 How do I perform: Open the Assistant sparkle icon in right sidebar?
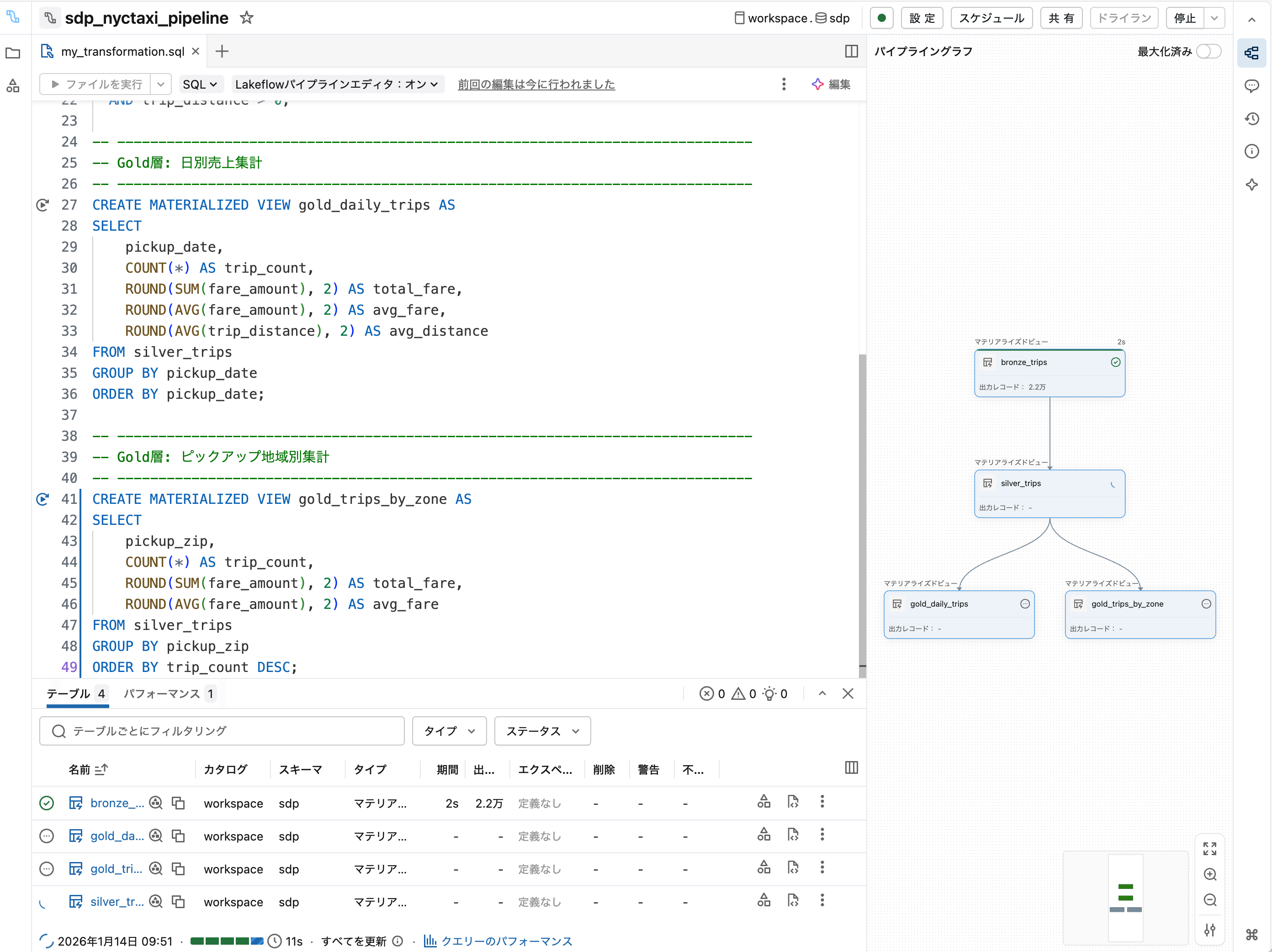[1252, 185]
